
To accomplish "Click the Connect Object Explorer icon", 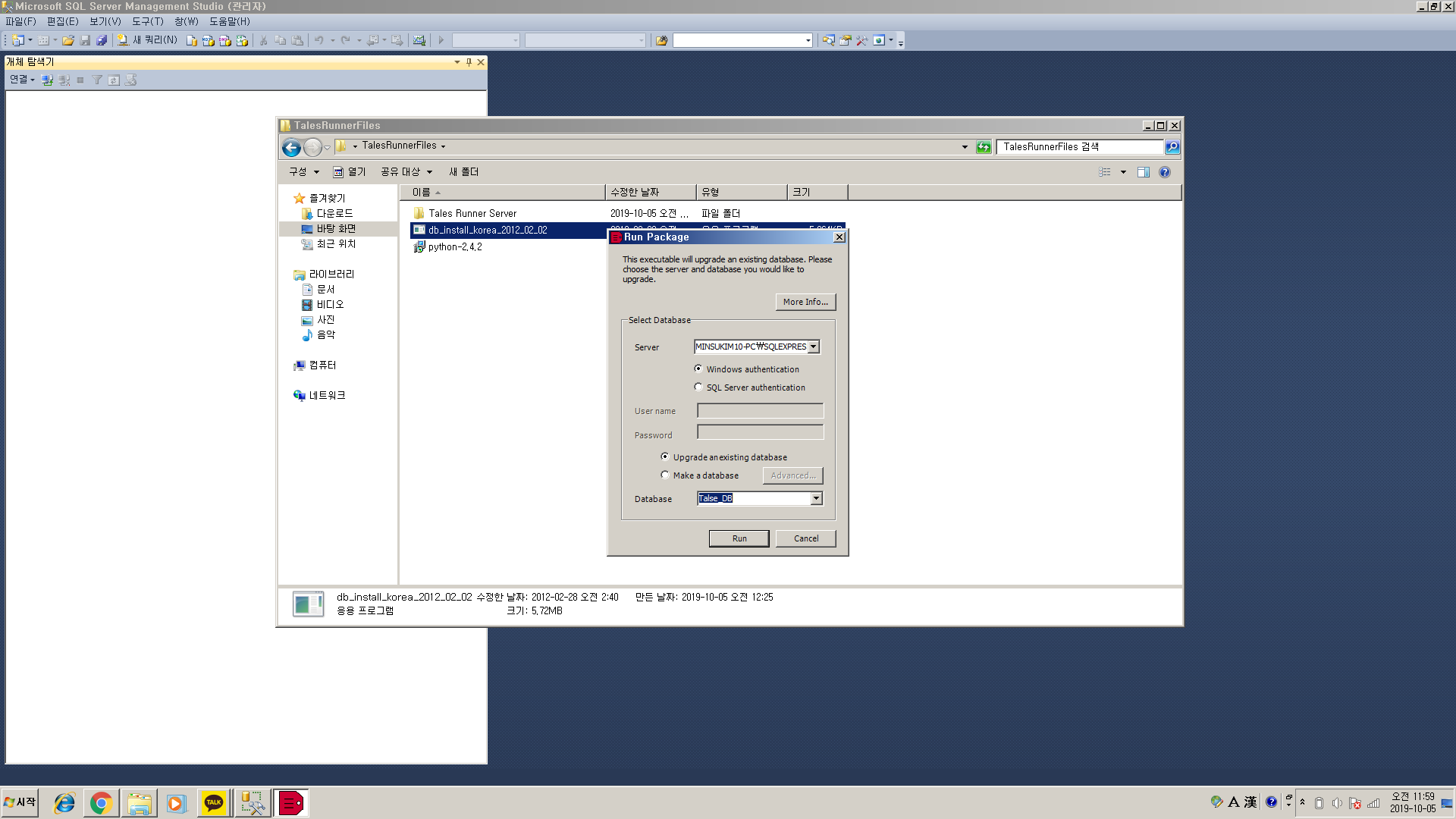I will (47, 80).
